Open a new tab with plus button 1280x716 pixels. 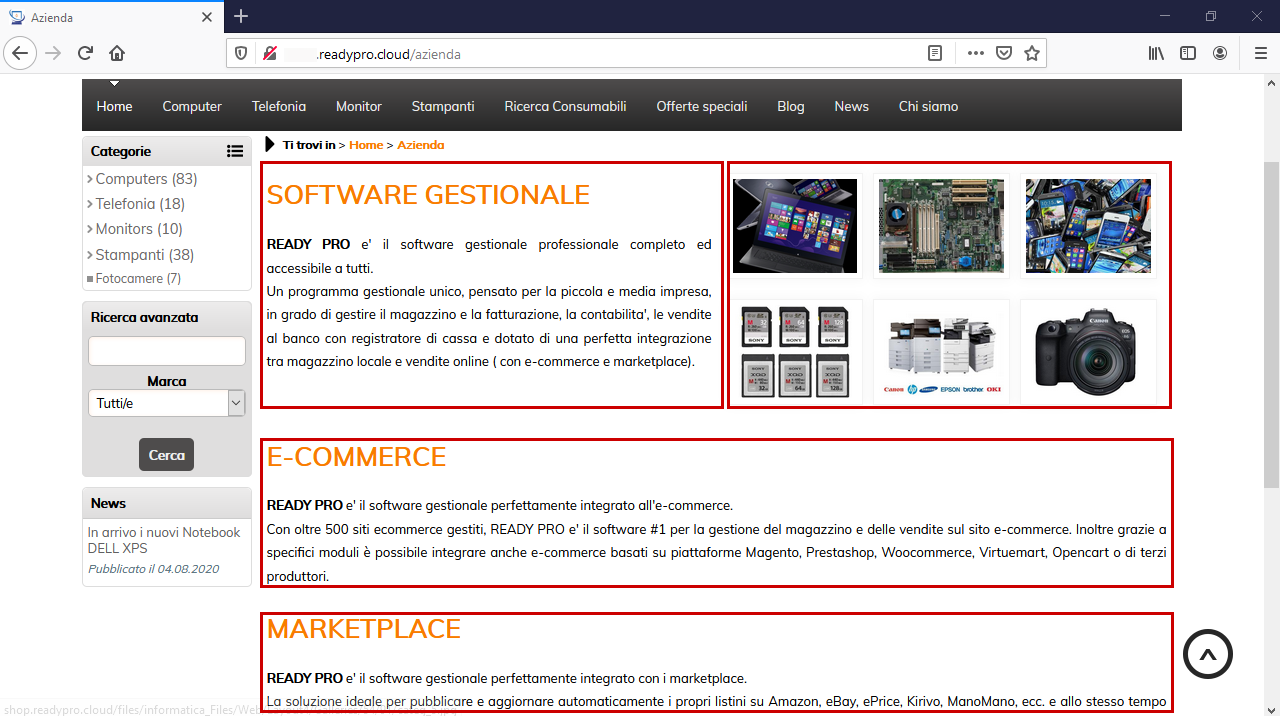[241, 16]
